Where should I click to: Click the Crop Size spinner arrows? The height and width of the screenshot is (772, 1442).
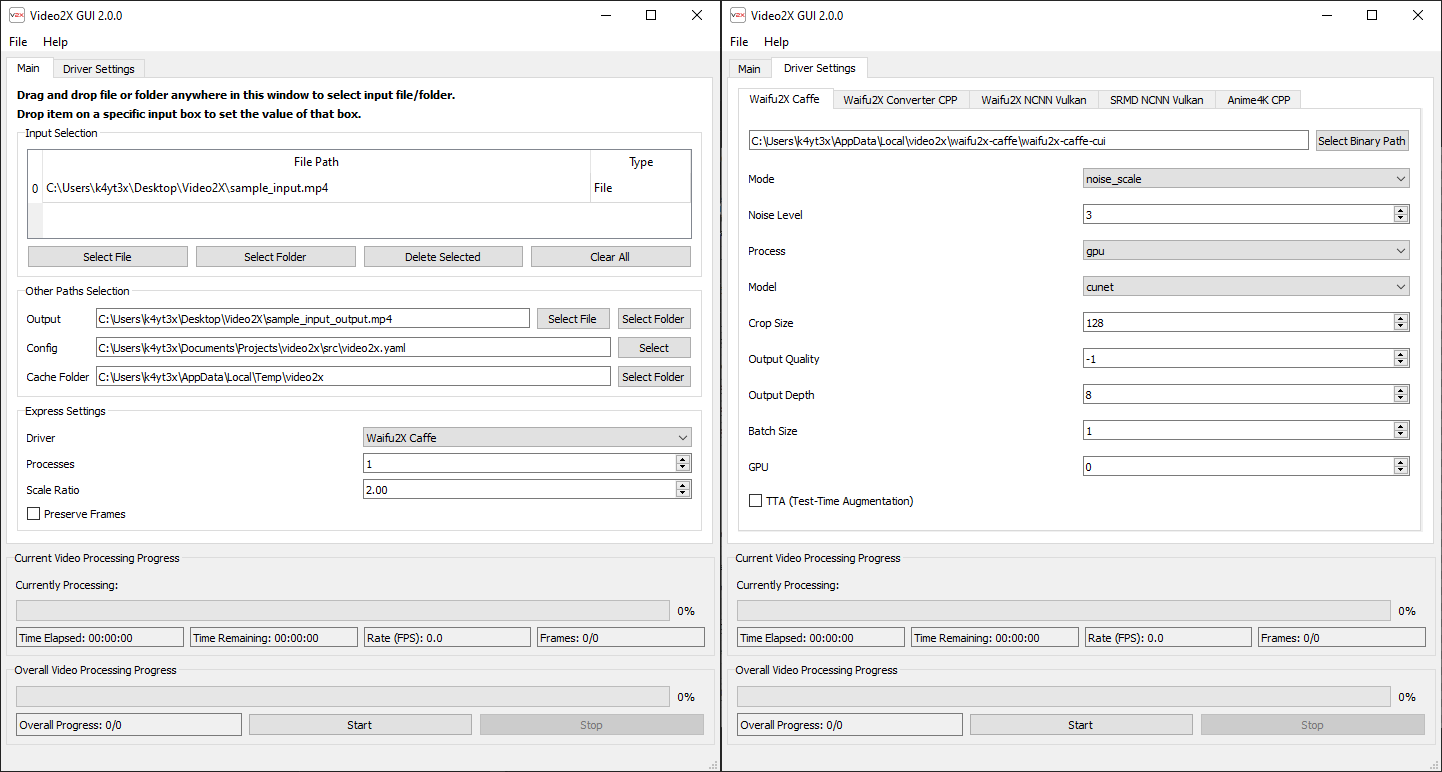1401,323
